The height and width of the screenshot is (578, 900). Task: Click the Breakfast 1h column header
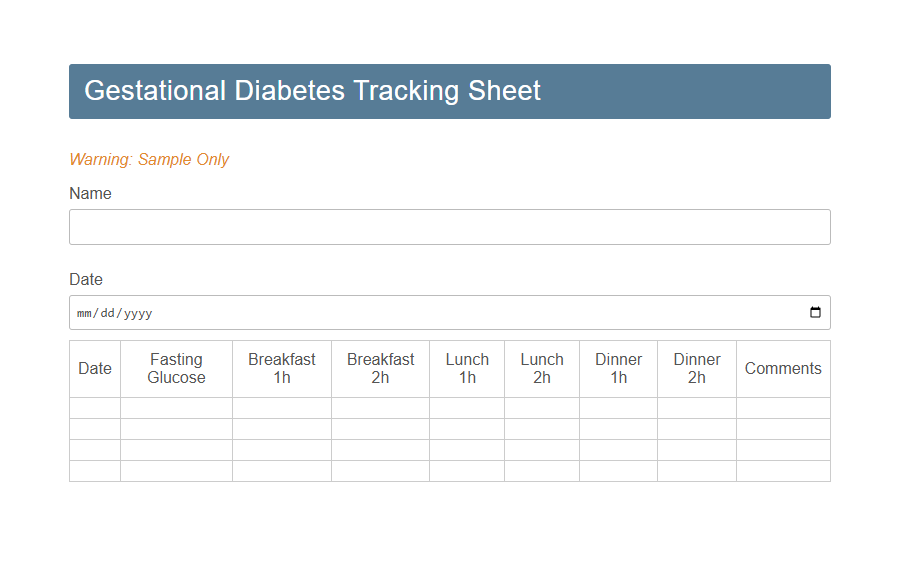click(282, 368)
